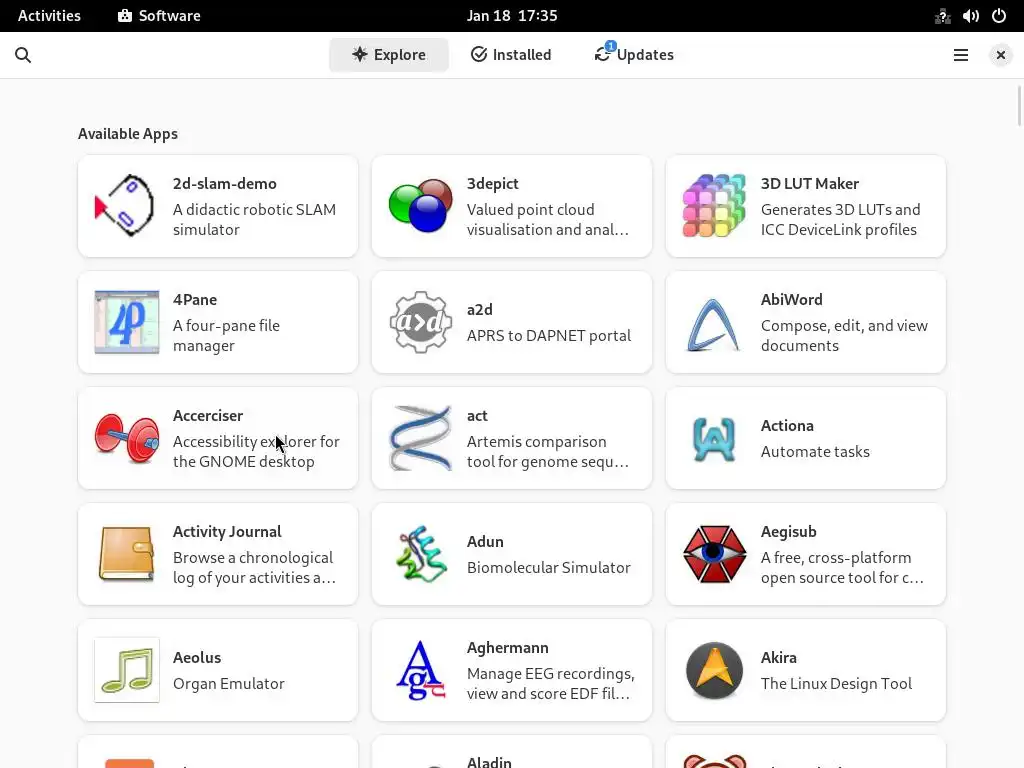The image size is (1024, 768).
Task: Open the Software app menu in top bar
Action: click(x=159, y=16)
